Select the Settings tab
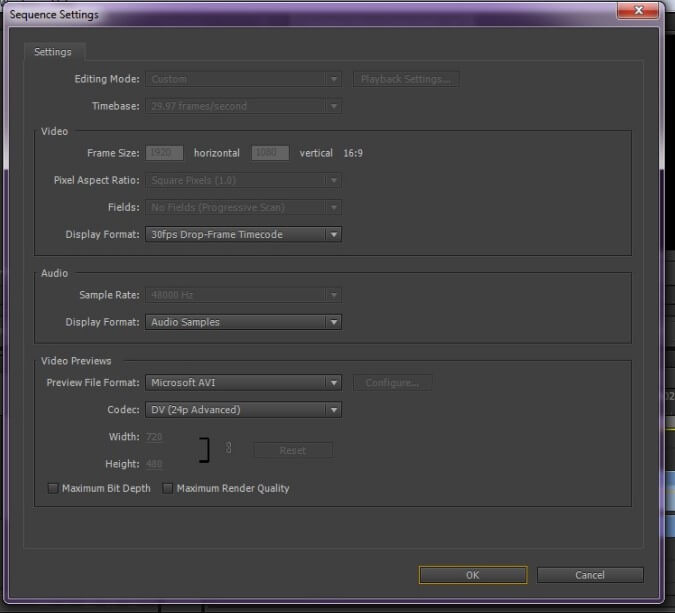Viewport: 675px width, 613px height. [53, 52]
